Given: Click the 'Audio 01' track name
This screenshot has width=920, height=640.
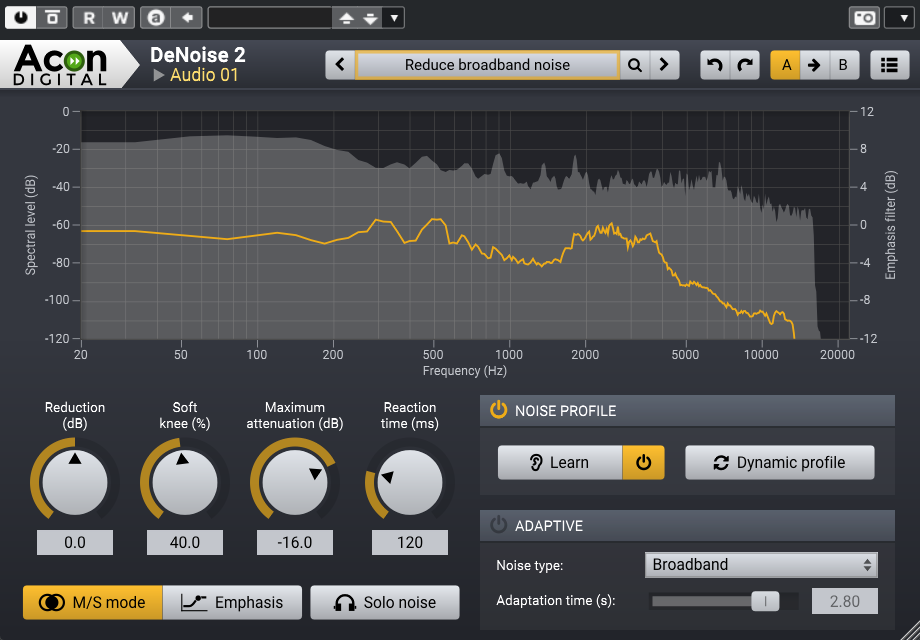Looking at the screenshot, I should point(204,75).
